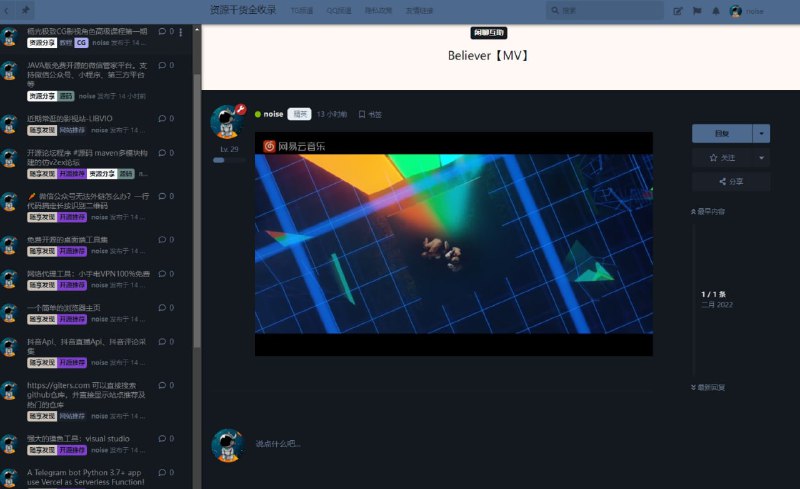Open the maven多模块 forum program discussion
This screenshot has width=800, height=489.
tap(87, 157)
